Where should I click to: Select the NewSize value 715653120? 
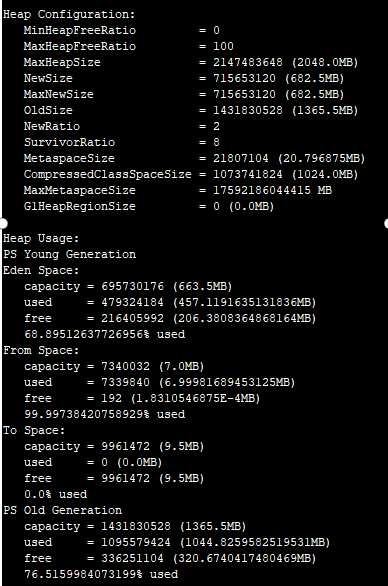point(244,78)
